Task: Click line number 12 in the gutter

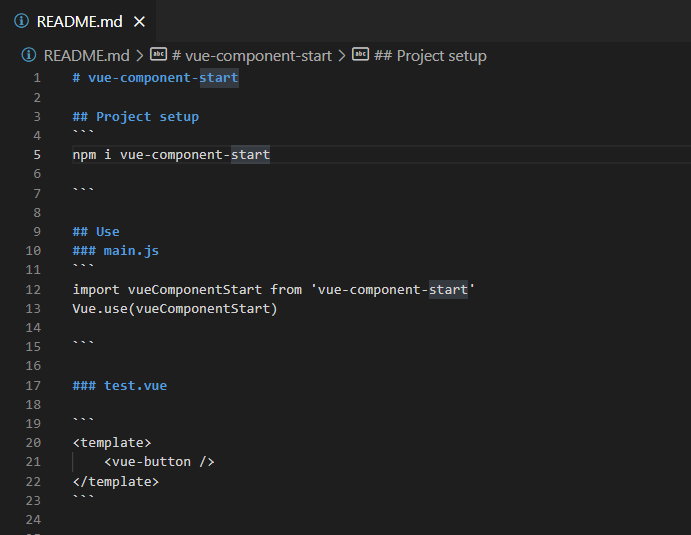Action: (x=33, y=290)
